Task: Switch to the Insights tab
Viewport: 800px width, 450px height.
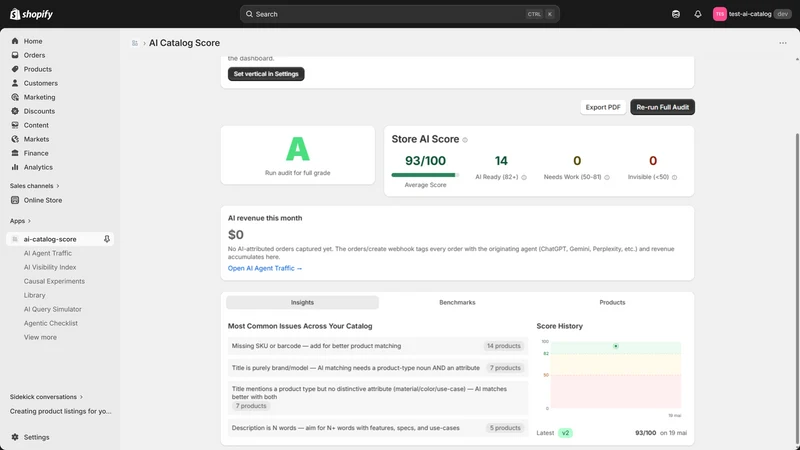Action: (x=302, y=303)
